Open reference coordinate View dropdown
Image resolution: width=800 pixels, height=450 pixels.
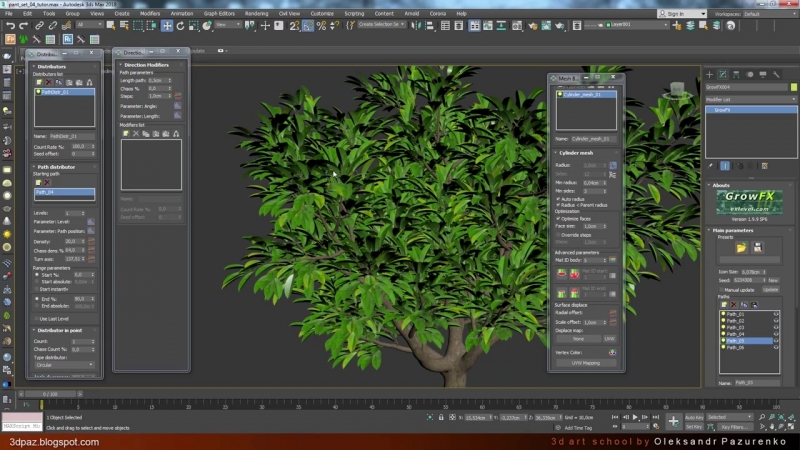[x=228, y=24]
